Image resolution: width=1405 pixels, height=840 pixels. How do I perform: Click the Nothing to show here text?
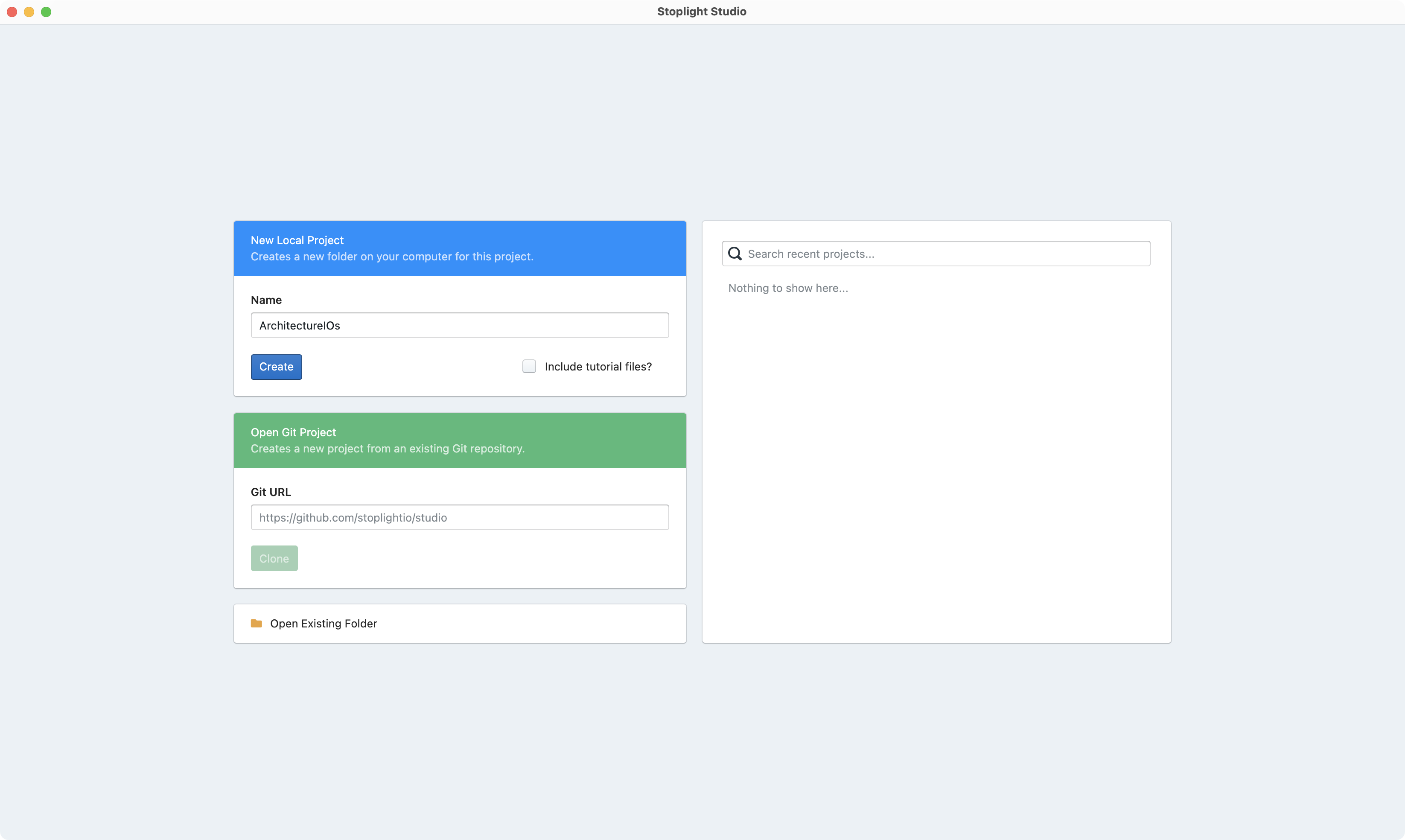(x=788, y=288)
